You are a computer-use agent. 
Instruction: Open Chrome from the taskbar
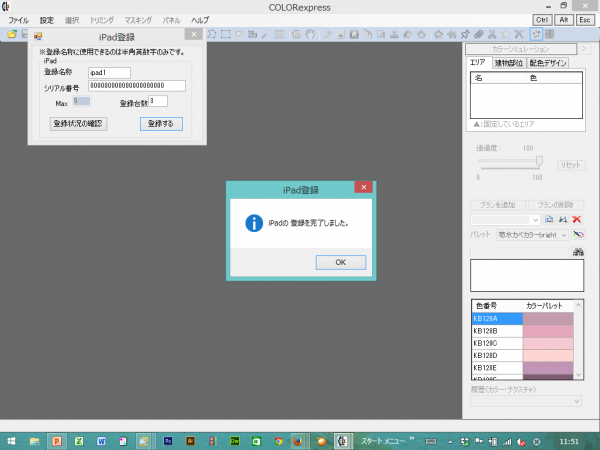pos(278,441)
